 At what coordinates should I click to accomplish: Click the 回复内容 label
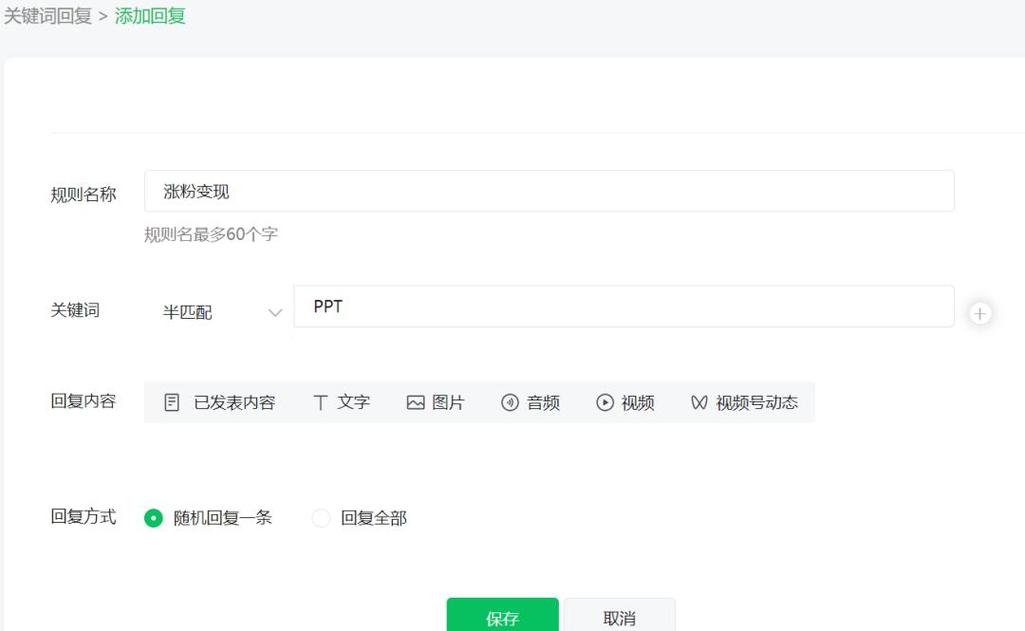pyautogui.click(x=83, y=401)
